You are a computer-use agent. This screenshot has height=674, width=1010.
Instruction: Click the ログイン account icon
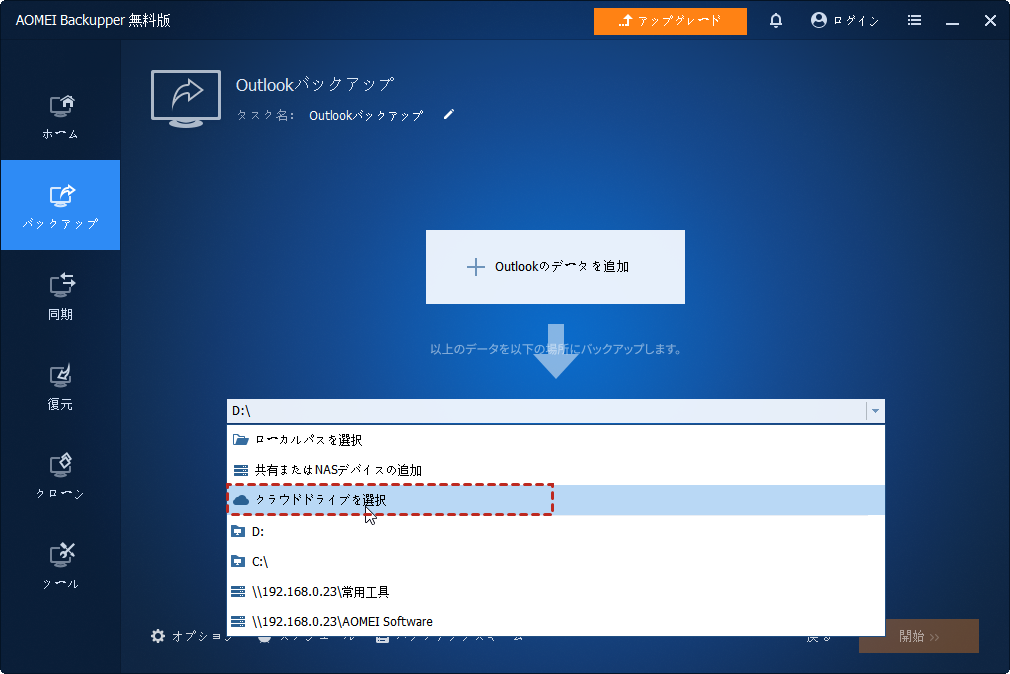click(844, 21)
